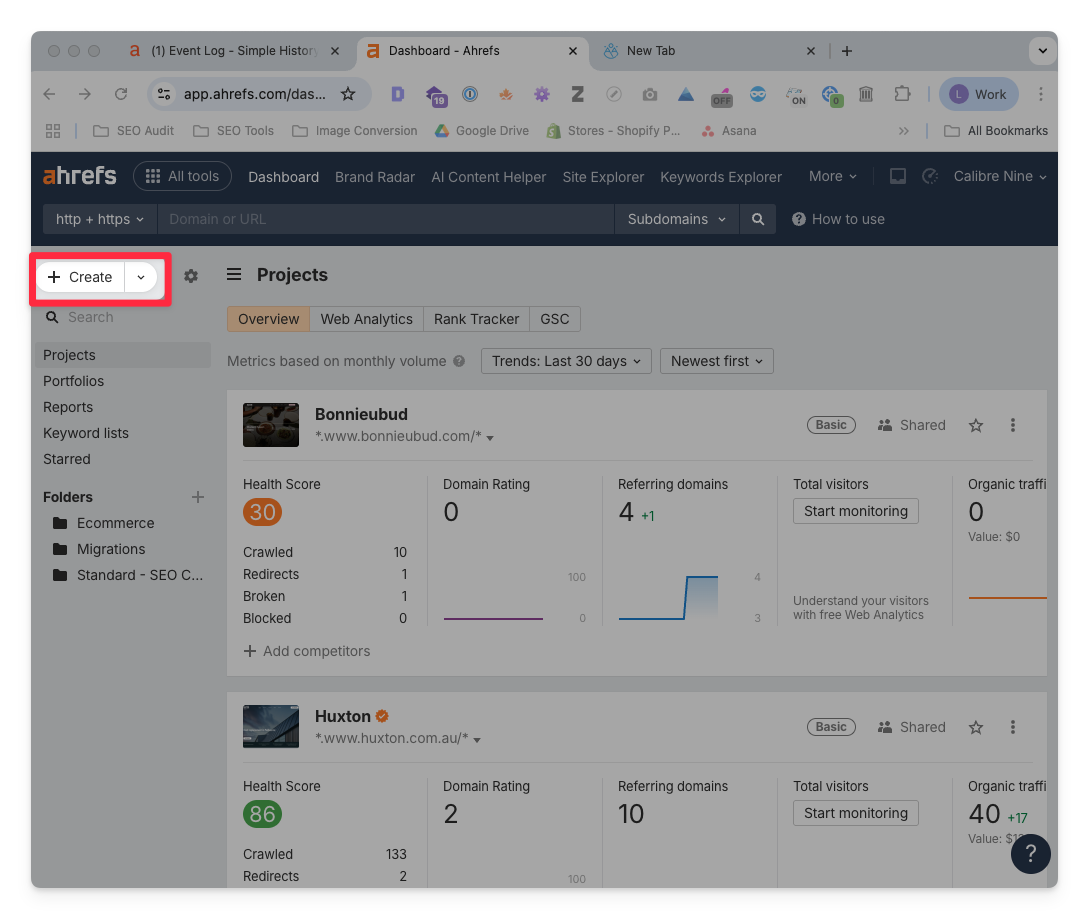Open the Newest first sort dropdown
The height and width of the screenshot is (919, 1089).
pos(716,361)
